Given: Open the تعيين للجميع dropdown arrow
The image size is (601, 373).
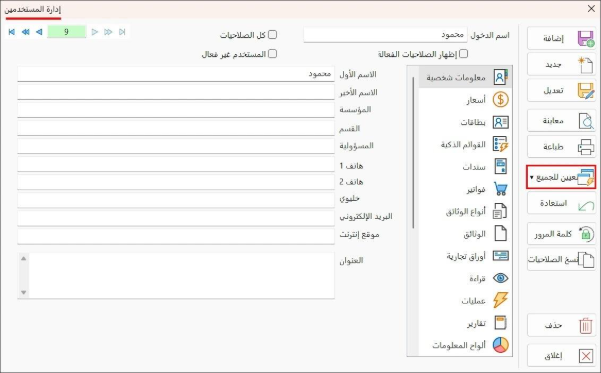Looking at the screenshot, I should click(x=532, y=177).
